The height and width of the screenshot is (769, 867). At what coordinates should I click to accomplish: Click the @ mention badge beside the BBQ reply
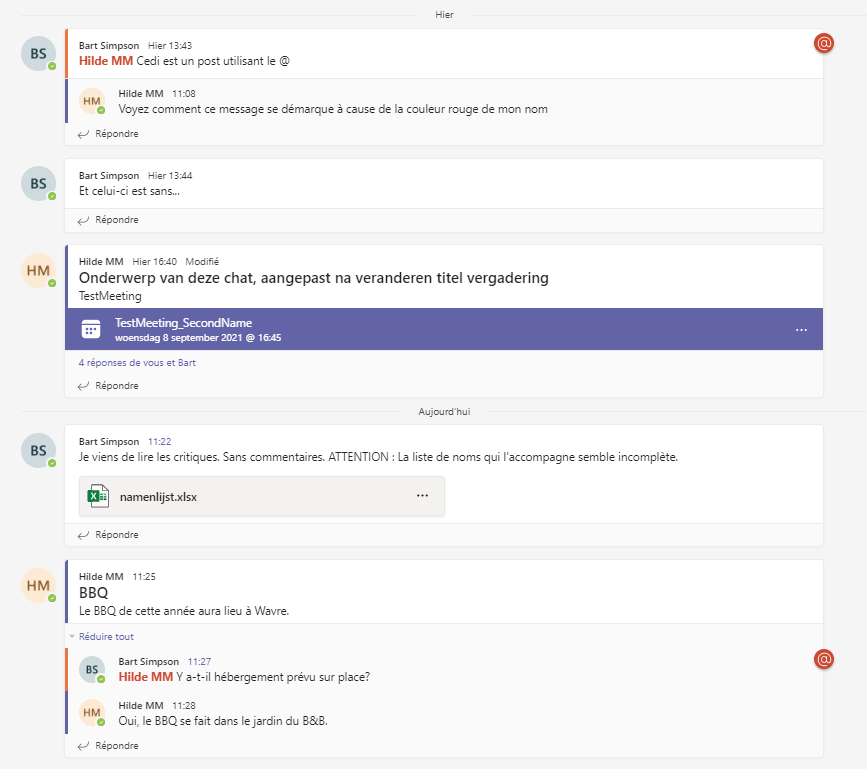pos(824,659)
